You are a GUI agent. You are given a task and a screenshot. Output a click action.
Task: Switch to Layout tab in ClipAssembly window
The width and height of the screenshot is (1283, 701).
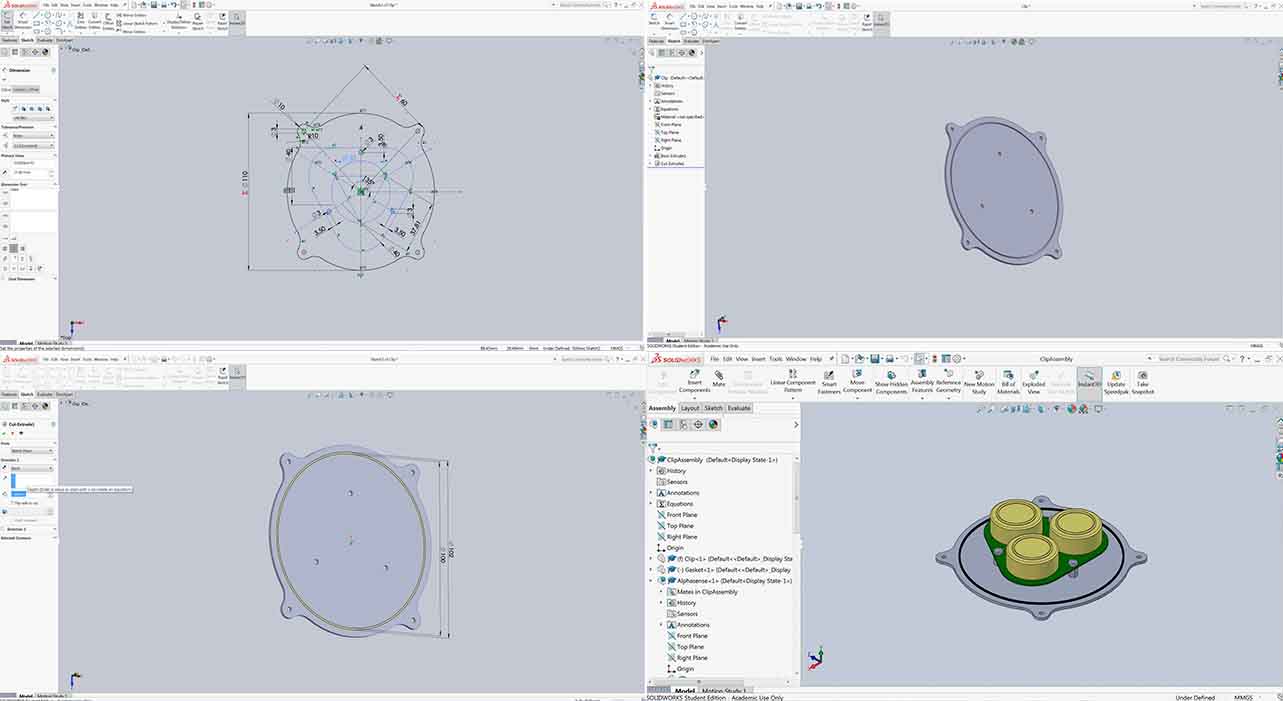690,408
